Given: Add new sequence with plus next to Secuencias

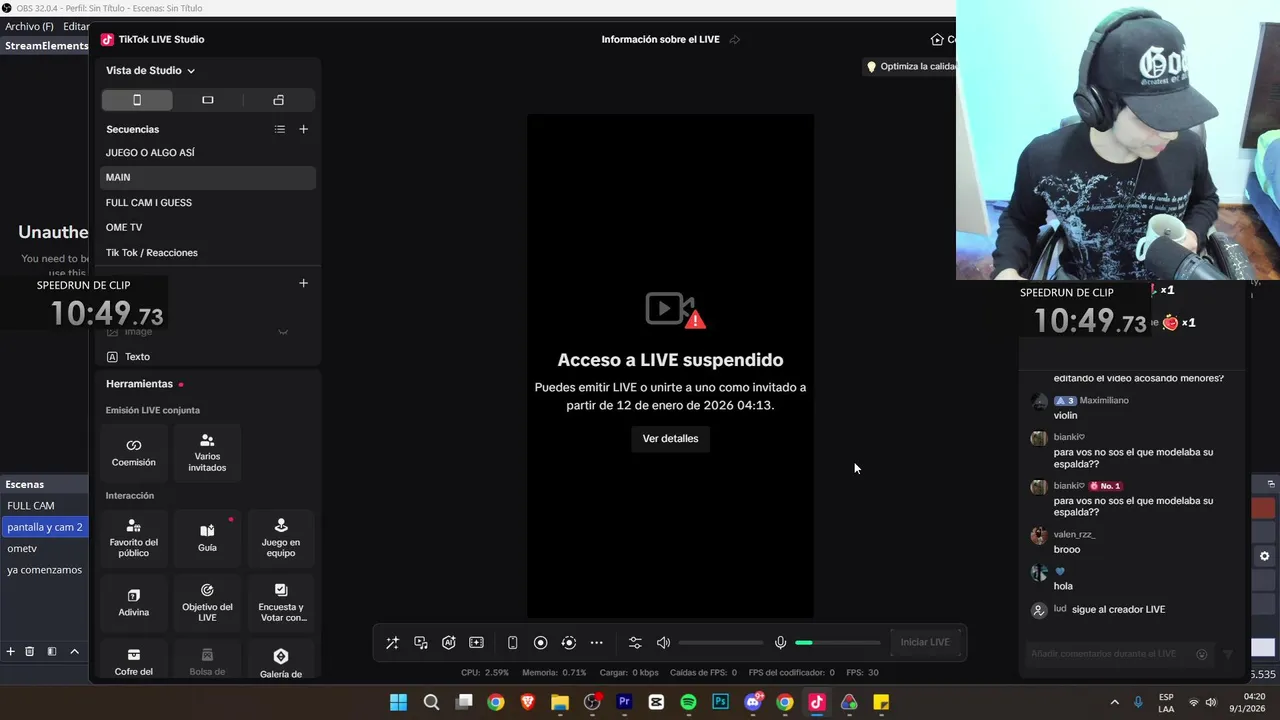Looking at the screenshot, I should pyautogui.click(x=303, y=129).
